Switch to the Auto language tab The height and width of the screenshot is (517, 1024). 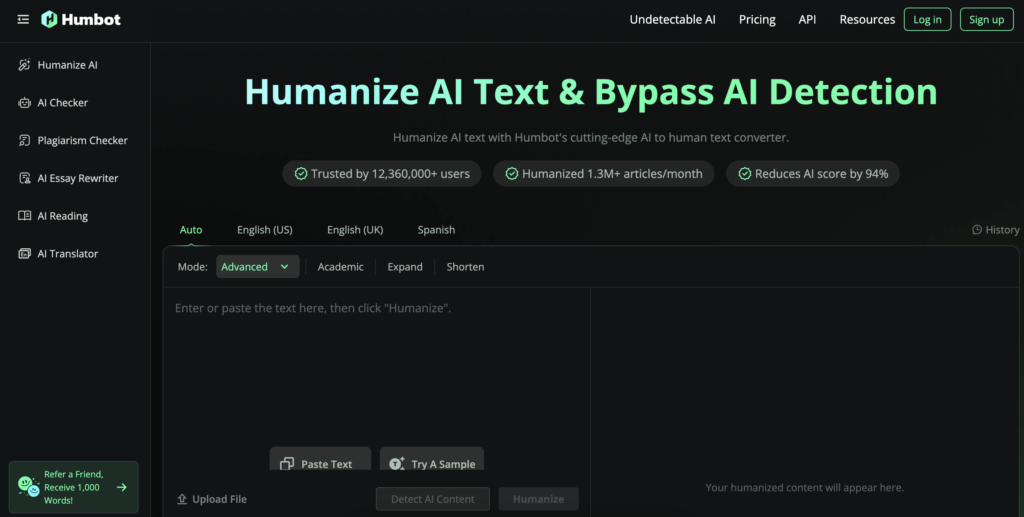(191, 230)
